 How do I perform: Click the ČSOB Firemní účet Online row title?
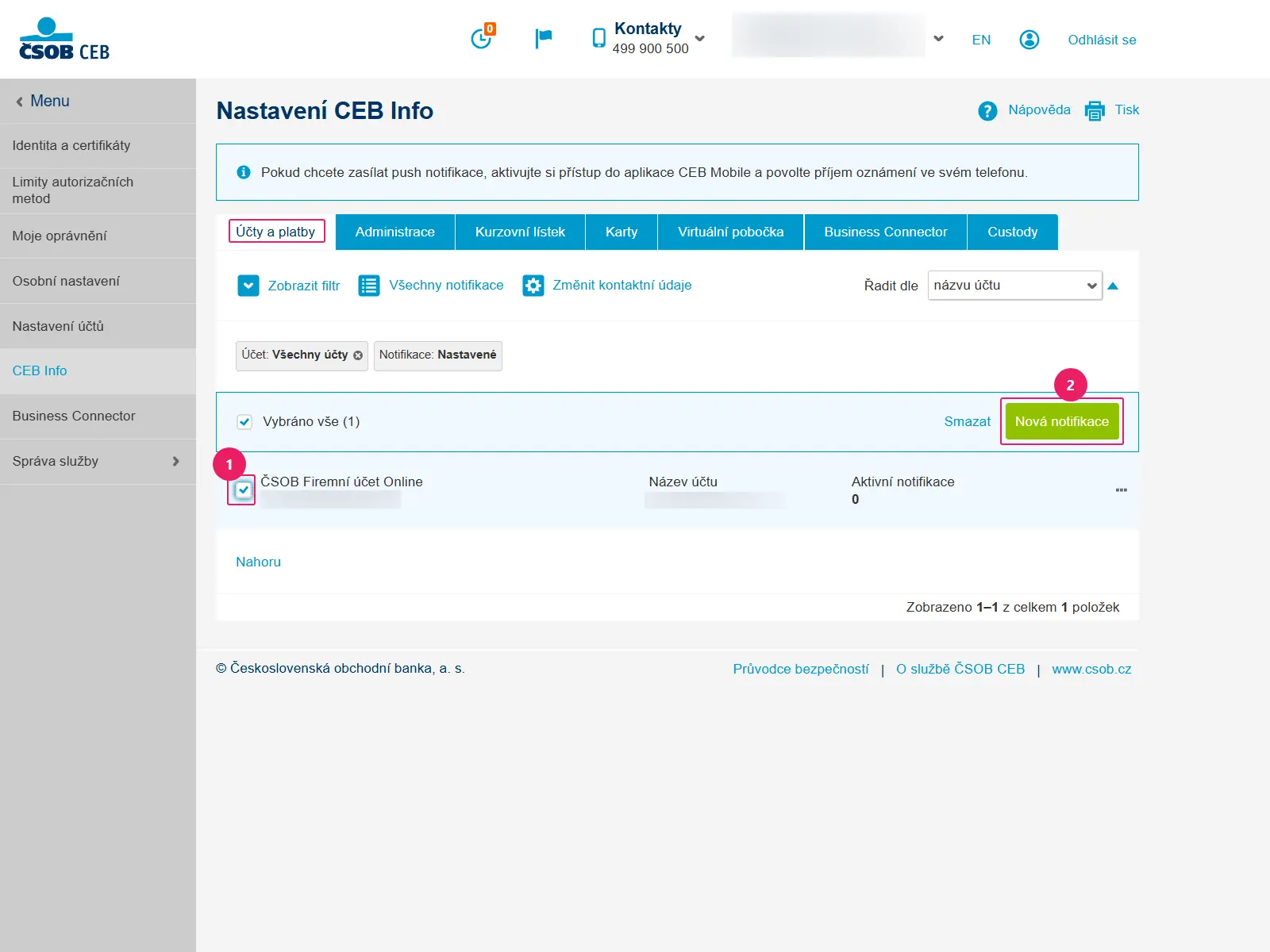342,482
